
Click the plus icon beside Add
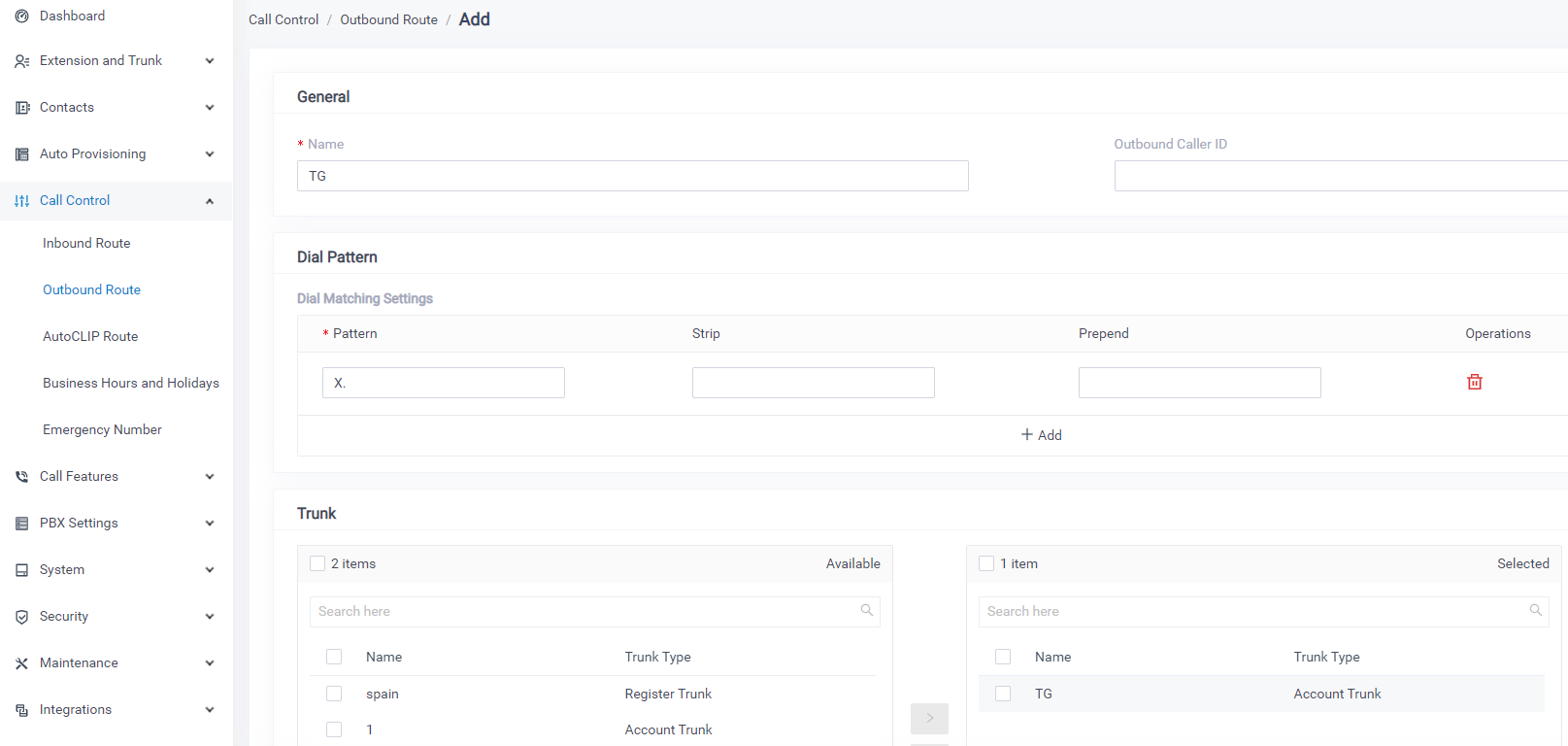coord(1026,434)
